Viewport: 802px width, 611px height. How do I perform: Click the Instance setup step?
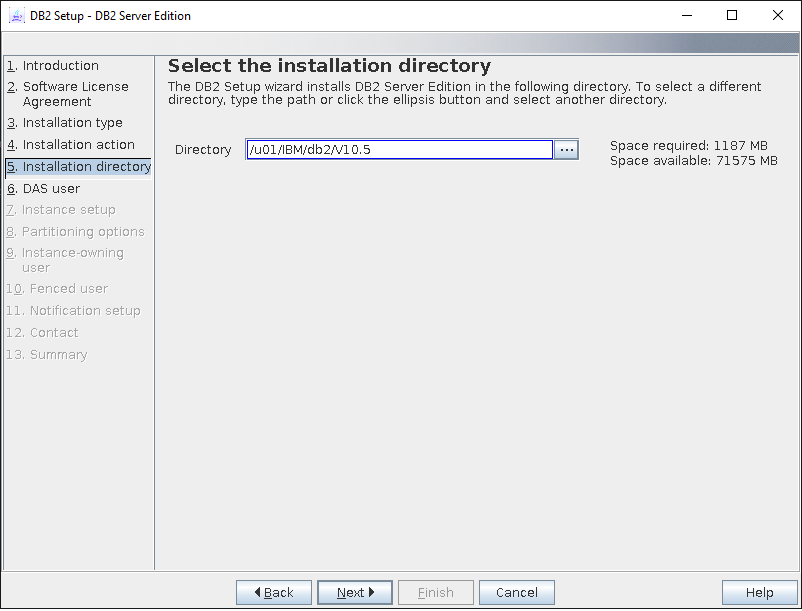point(68,210)
